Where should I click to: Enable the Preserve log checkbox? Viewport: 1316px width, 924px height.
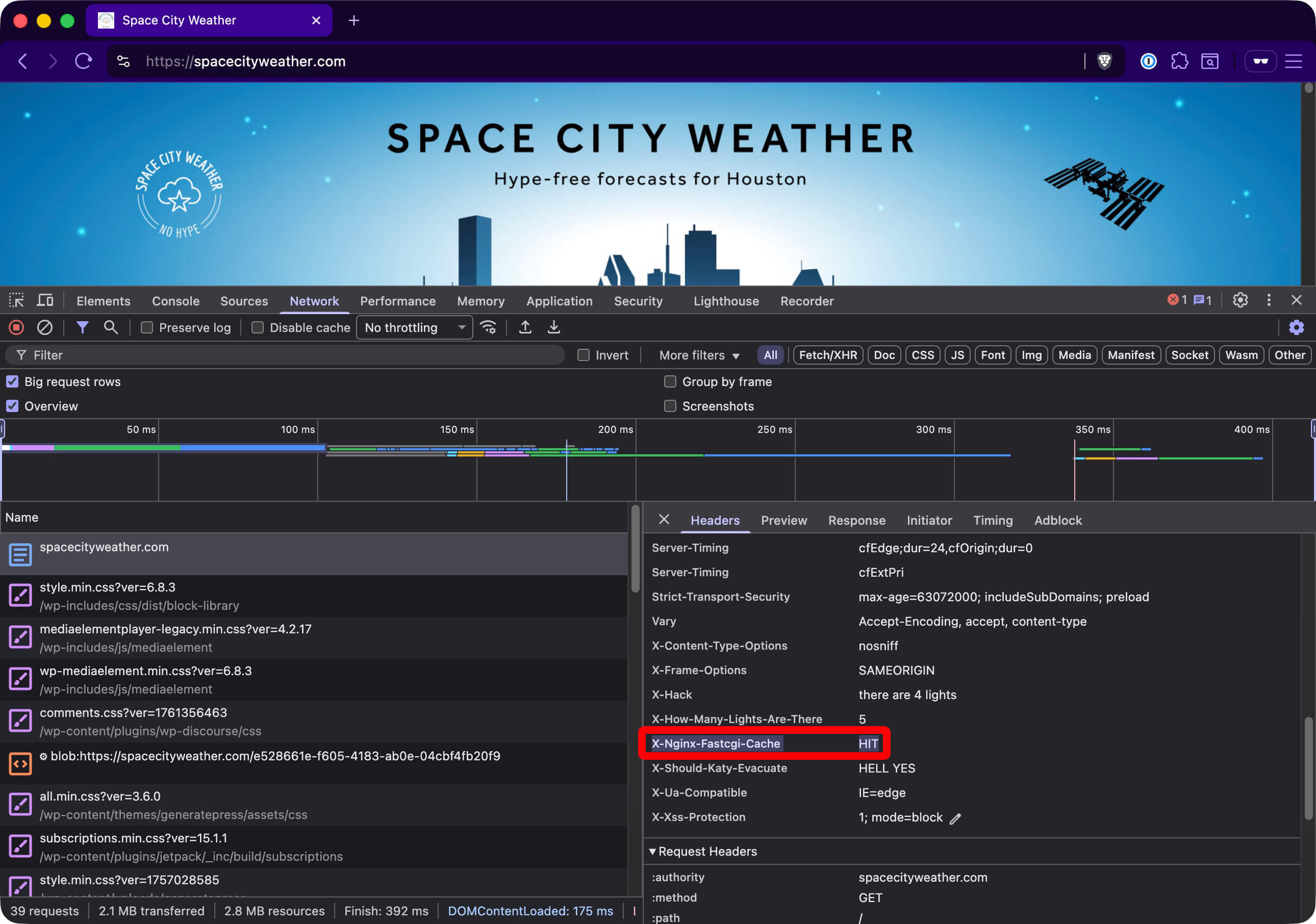tap(147, 328)
